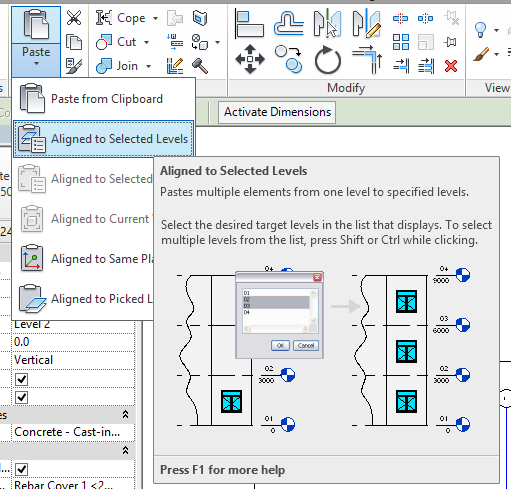Select the Rotate tool icon
This screenshot has height=489, width=511.
tap(328, 60)
